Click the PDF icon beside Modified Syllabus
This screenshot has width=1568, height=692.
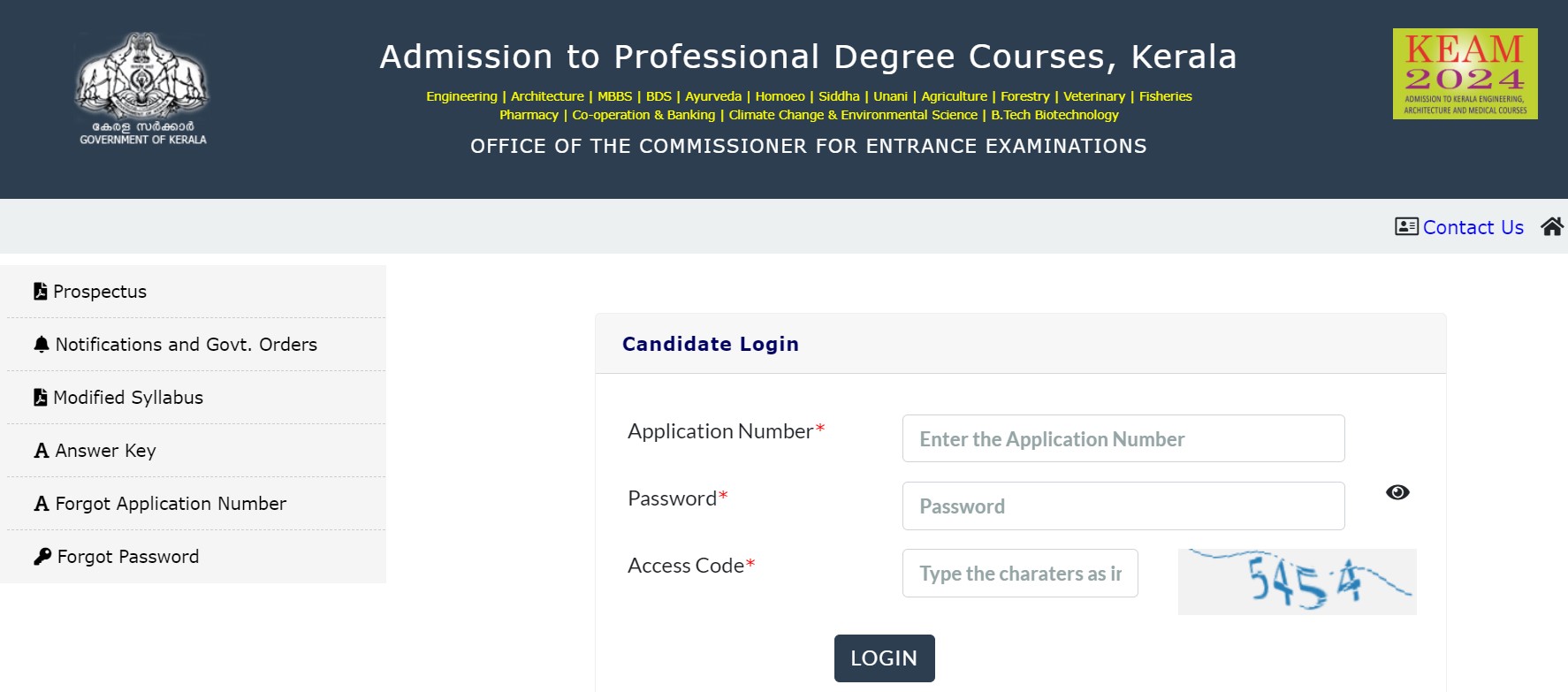click(x=41, y=398)
